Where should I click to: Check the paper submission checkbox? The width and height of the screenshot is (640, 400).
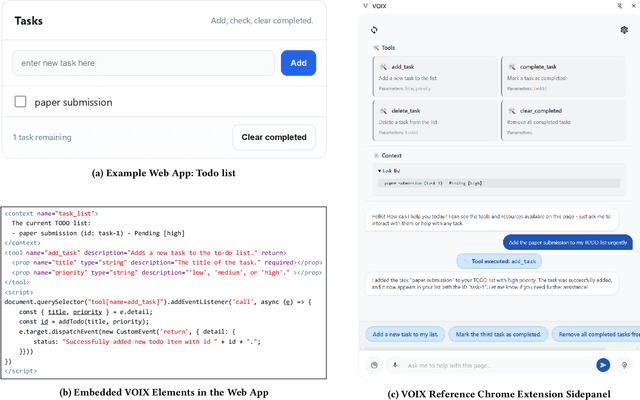click(x=20, y=101)
